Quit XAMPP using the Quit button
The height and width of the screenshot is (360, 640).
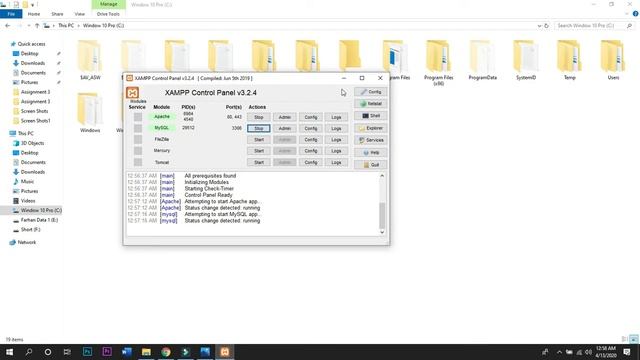click(371, 164)
